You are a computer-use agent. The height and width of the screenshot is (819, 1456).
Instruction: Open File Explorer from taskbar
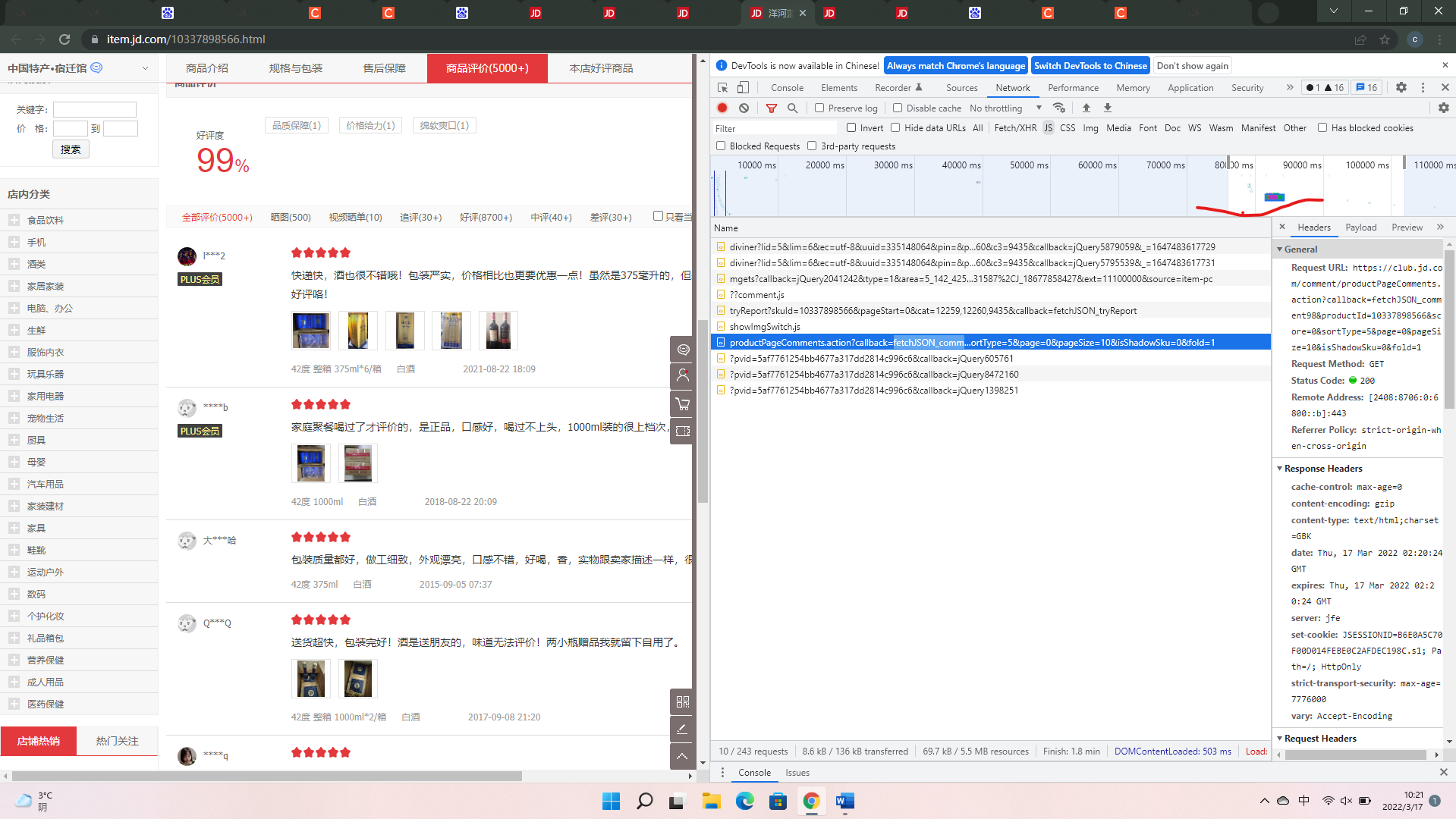tap(711, 801)
